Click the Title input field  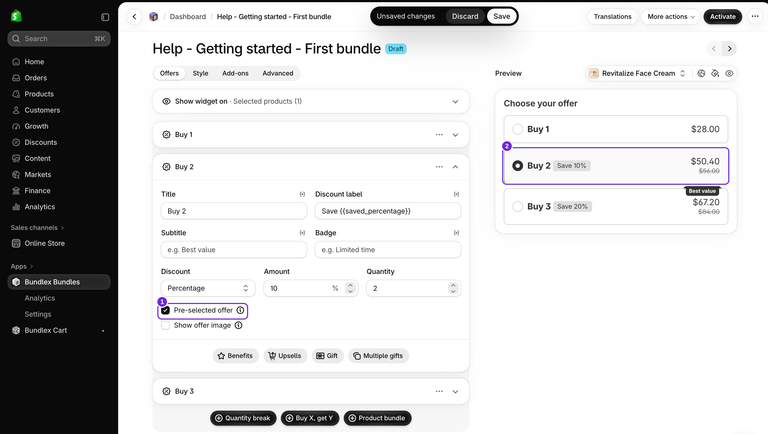(234, 211)
